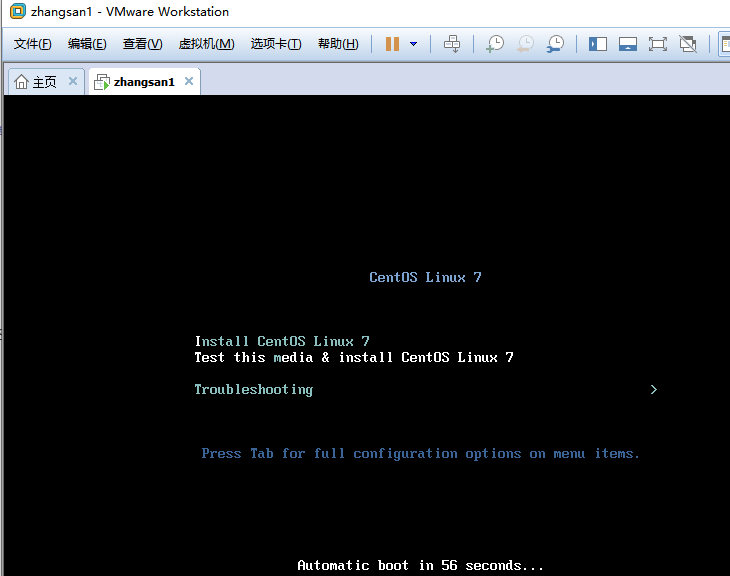
Task: Click the Press Tab configuration hint text
Action: click(420, 454)
